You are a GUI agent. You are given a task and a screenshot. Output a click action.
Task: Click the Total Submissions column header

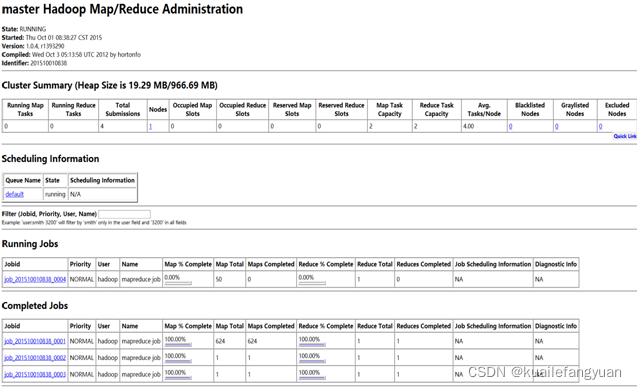(123, 110)
